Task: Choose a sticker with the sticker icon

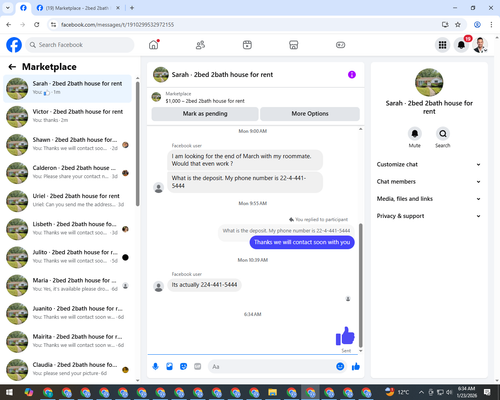Action: tap(183, 367)
